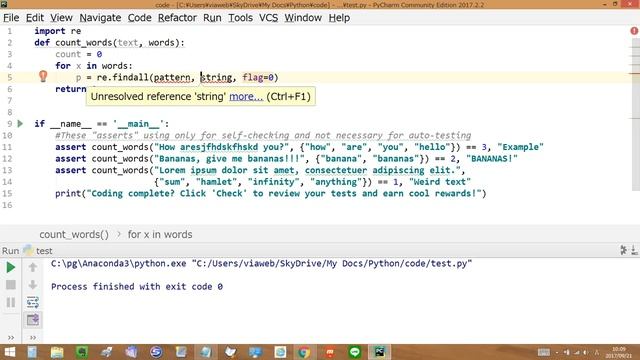The width and height of the screenshot is (640, 360).
Task: Open the Navigate menu
Action: click(100, 18)
